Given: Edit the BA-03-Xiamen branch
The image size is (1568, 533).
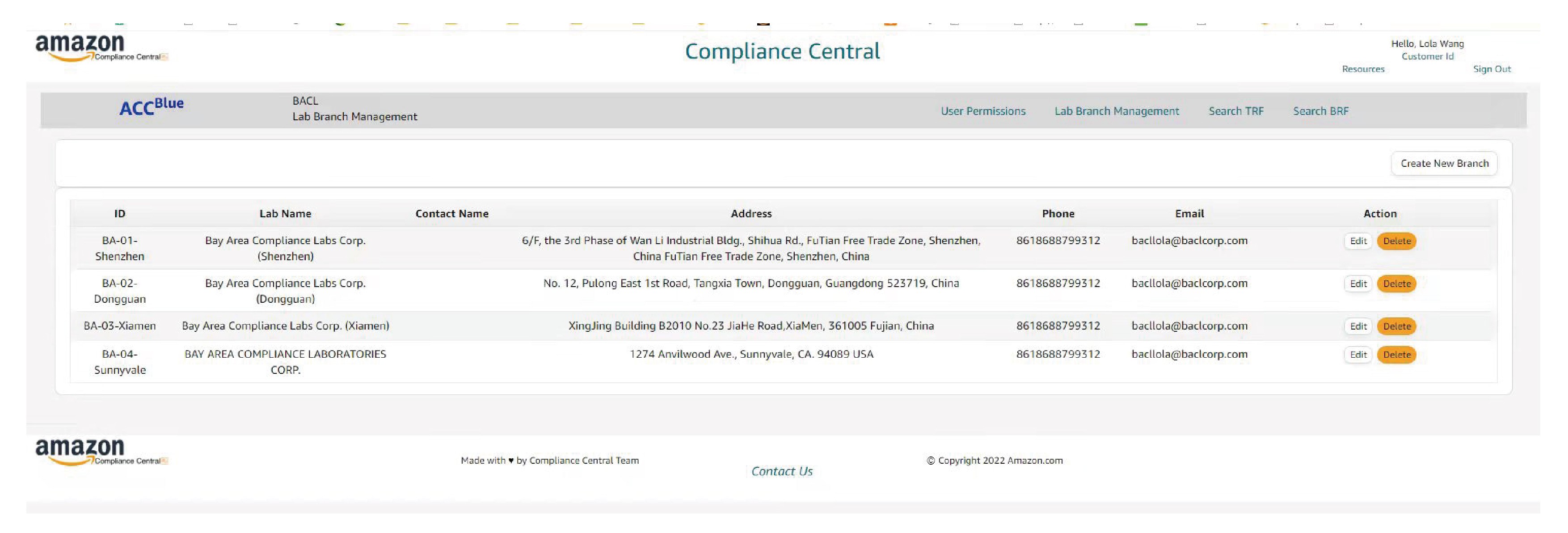Looking at the screenshot, I should pos(1358,326).
